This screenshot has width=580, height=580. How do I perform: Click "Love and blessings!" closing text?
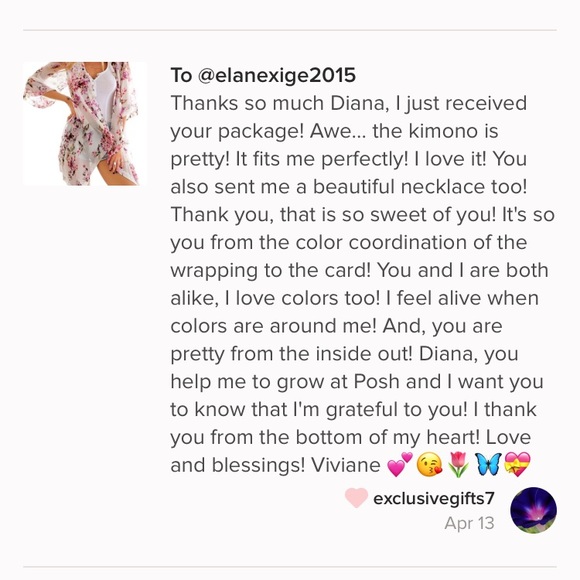coord(351,451)
